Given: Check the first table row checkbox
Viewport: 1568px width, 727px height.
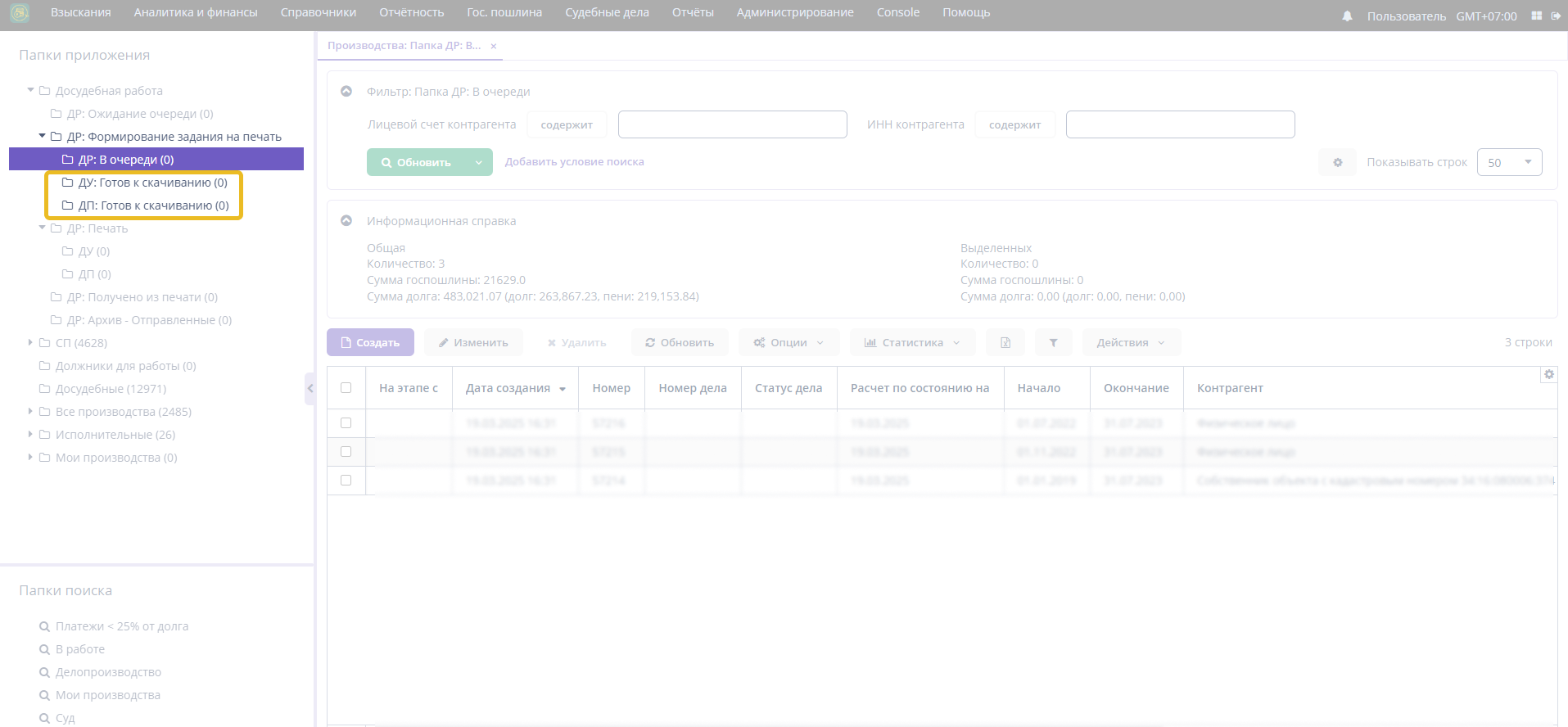Looking at the screenshot, I should (x=346, y=423).
